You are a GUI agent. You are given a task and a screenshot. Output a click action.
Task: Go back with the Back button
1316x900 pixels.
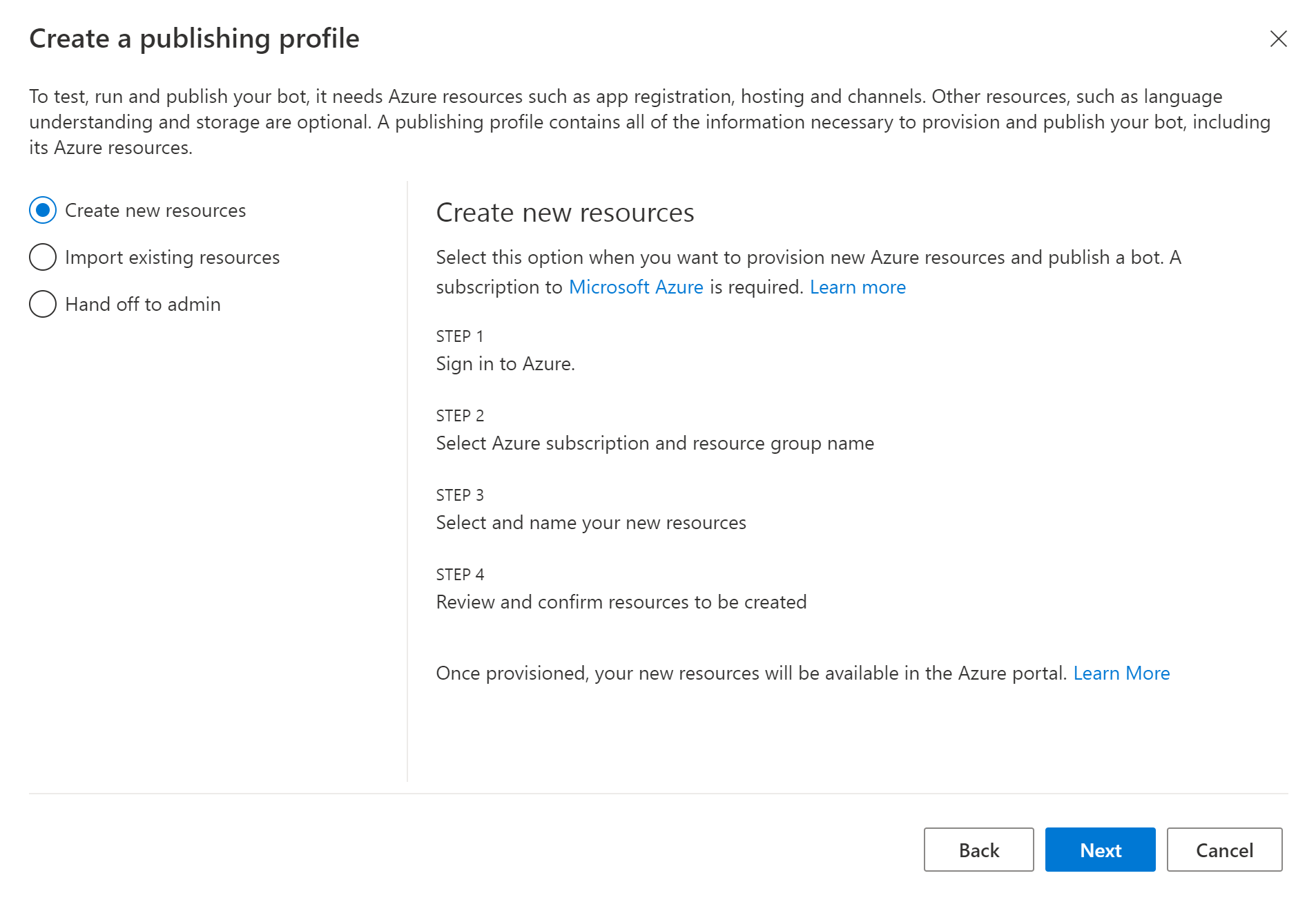point(978,850)
